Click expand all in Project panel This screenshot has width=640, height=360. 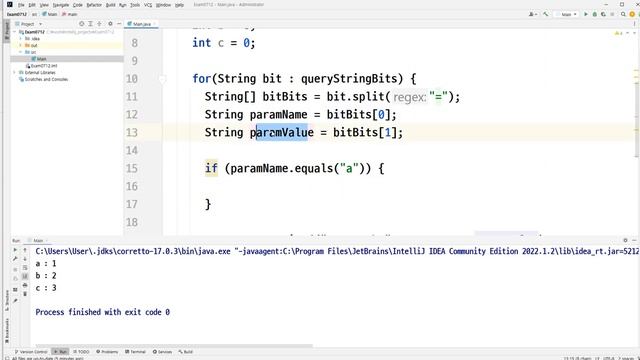click(90, 24)
